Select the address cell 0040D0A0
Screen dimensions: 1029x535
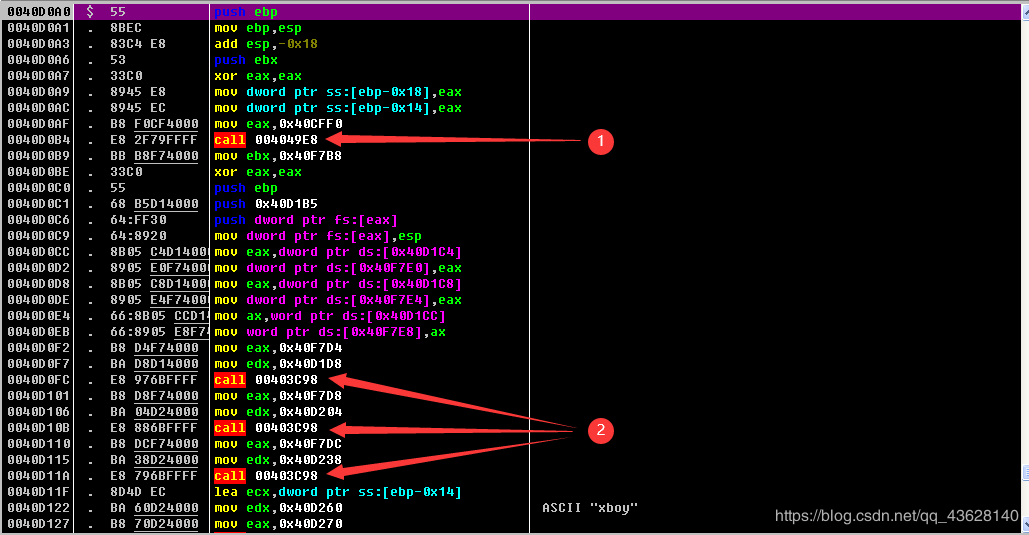point(39,12)
